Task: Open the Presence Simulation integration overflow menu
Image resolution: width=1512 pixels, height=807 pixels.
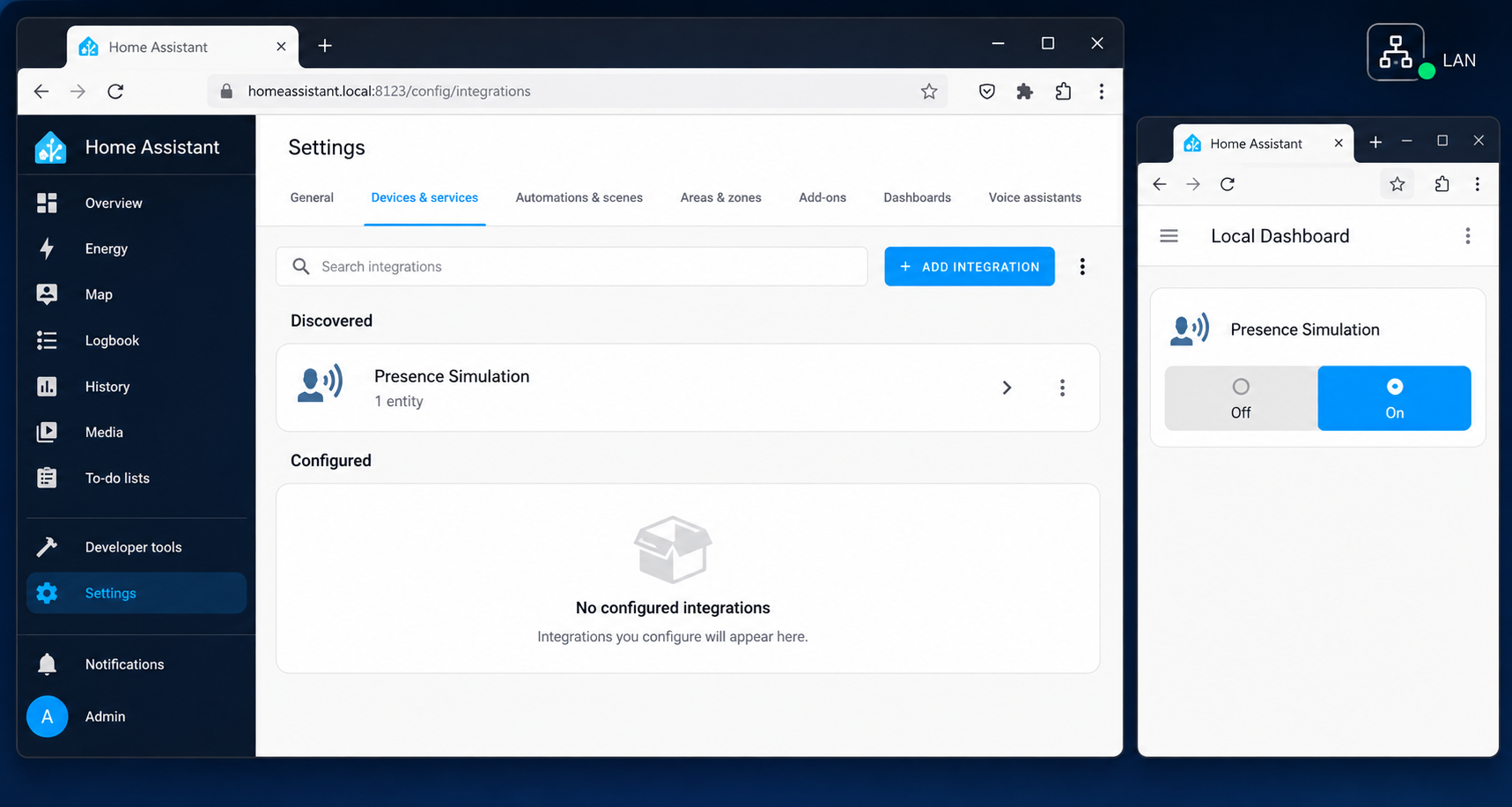Action: (x=1062, y=388)
